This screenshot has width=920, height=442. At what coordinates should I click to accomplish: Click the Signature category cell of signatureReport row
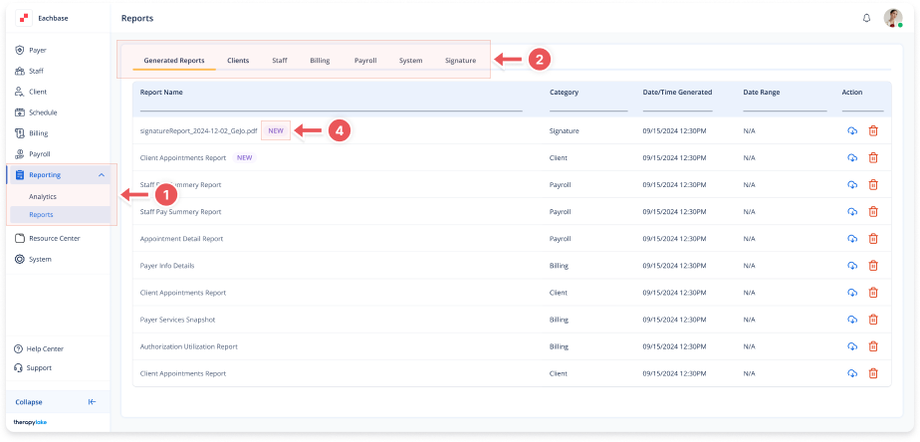pyautogui.click(x=564, y=131)
